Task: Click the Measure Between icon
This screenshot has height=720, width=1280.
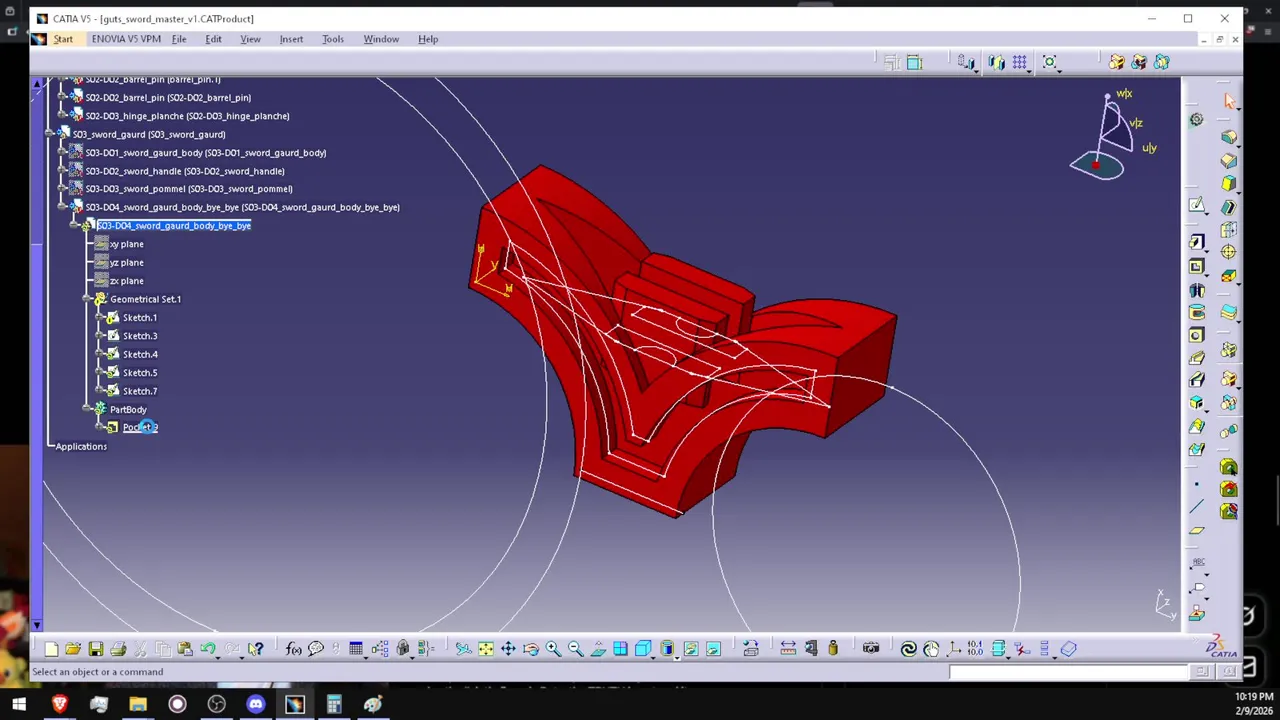Action: click(x=788, y=649)
